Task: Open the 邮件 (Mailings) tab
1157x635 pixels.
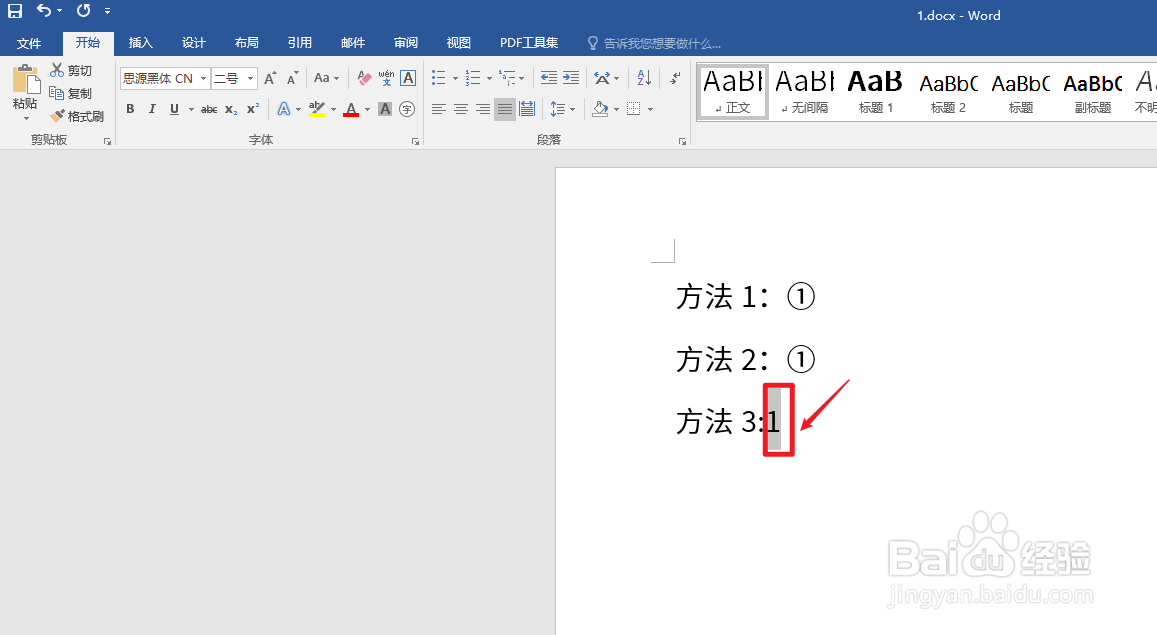Action: (353, 43)
